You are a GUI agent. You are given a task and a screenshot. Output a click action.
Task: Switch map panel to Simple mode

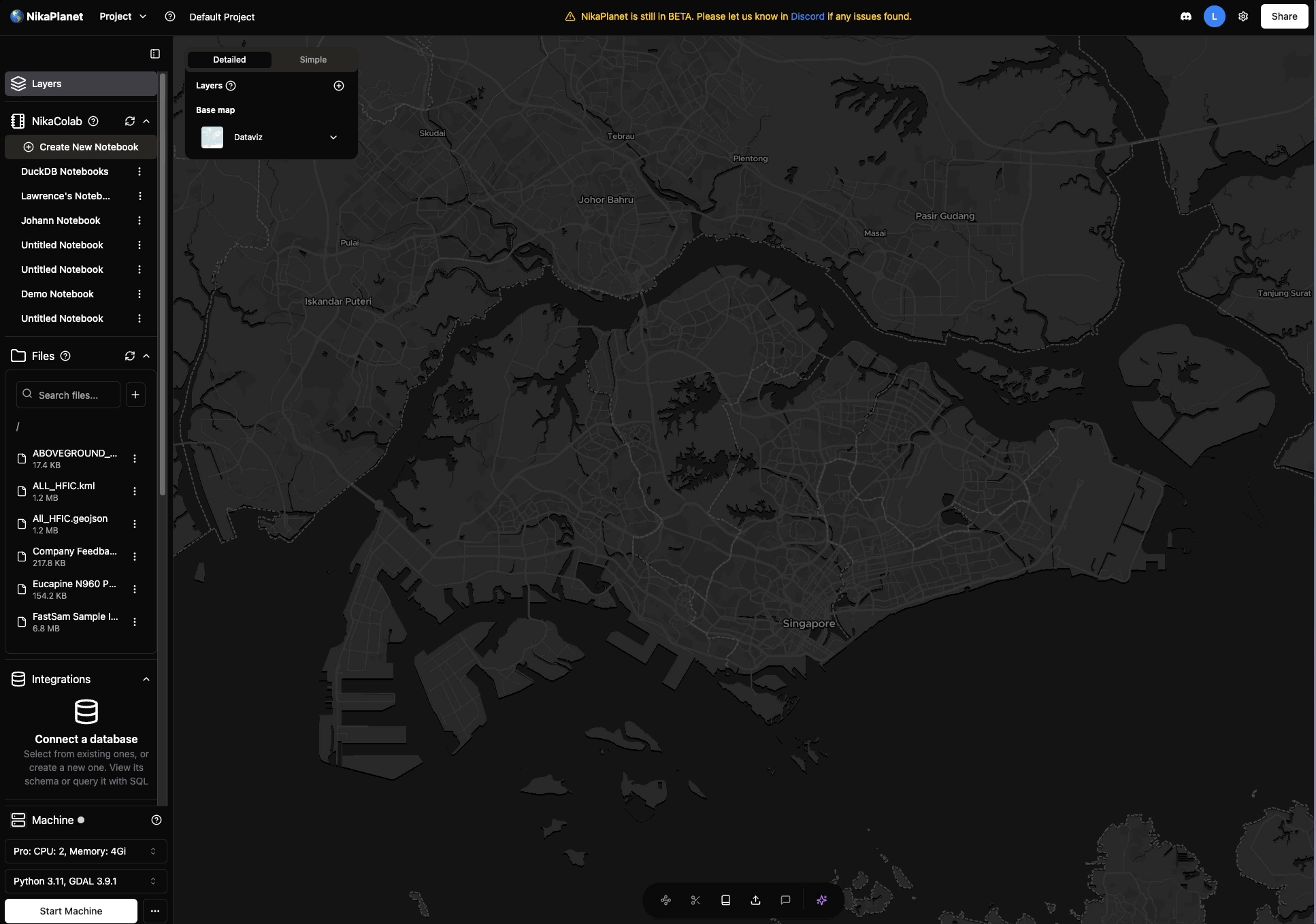click(313, 60)
